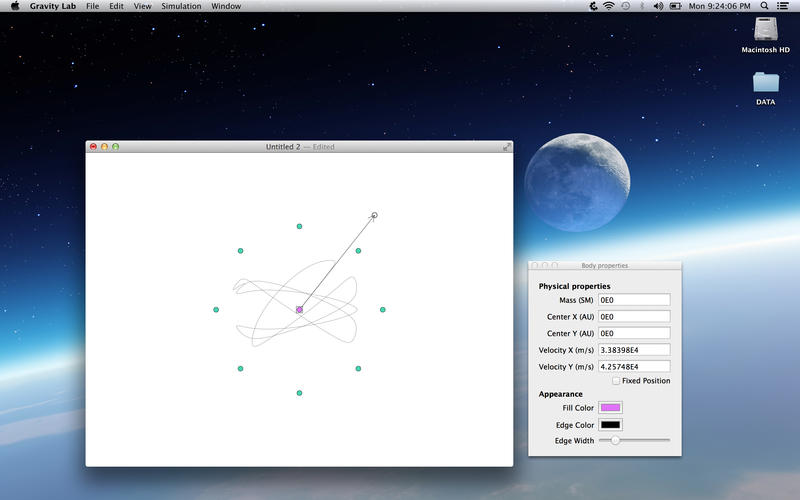800x500 pixels.
Task: Select the pink body at the center
Action: [299, 310]
